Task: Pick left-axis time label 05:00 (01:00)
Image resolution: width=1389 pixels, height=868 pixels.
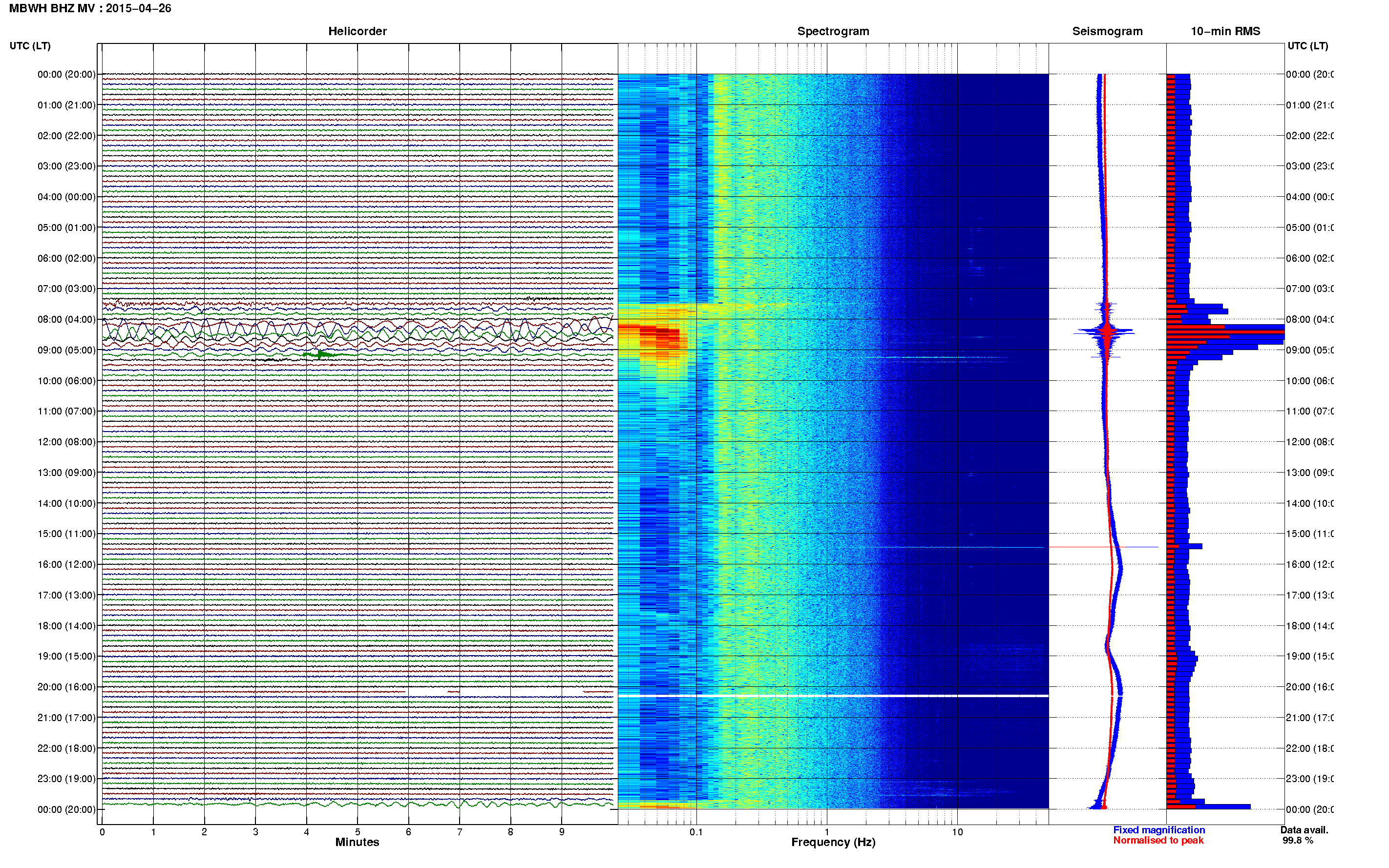Action: click(66, 227)
